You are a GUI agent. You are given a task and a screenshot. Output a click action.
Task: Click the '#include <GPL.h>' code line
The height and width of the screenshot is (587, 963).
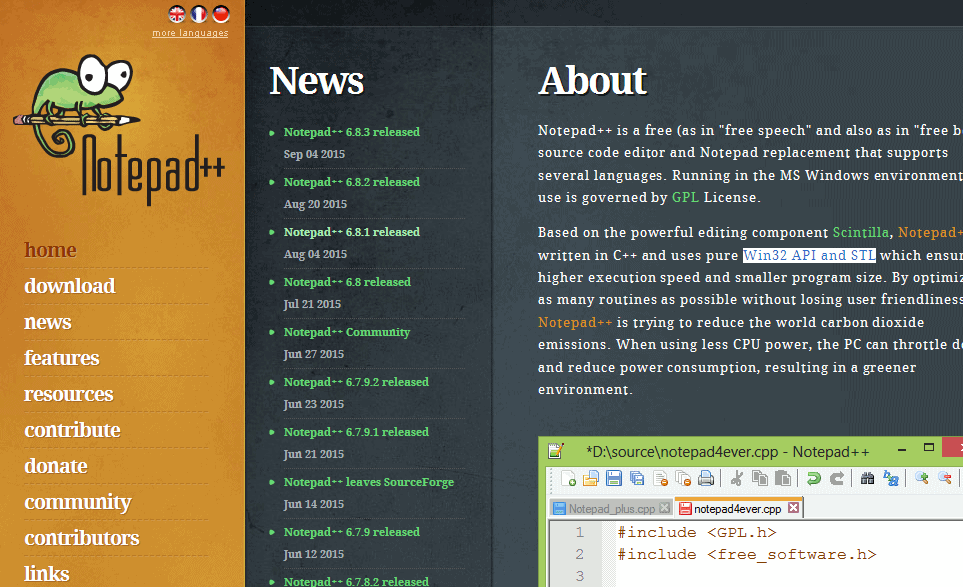coord(697,532)
